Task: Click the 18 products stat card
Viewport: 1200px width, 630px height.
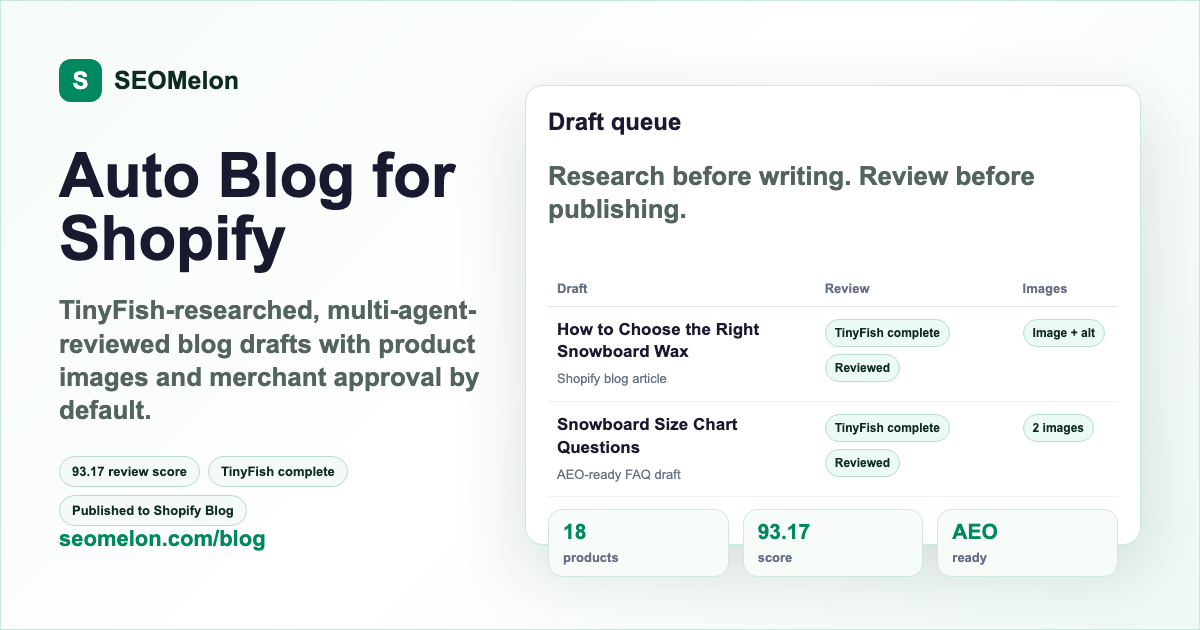Action: click(x=639, y=543)
